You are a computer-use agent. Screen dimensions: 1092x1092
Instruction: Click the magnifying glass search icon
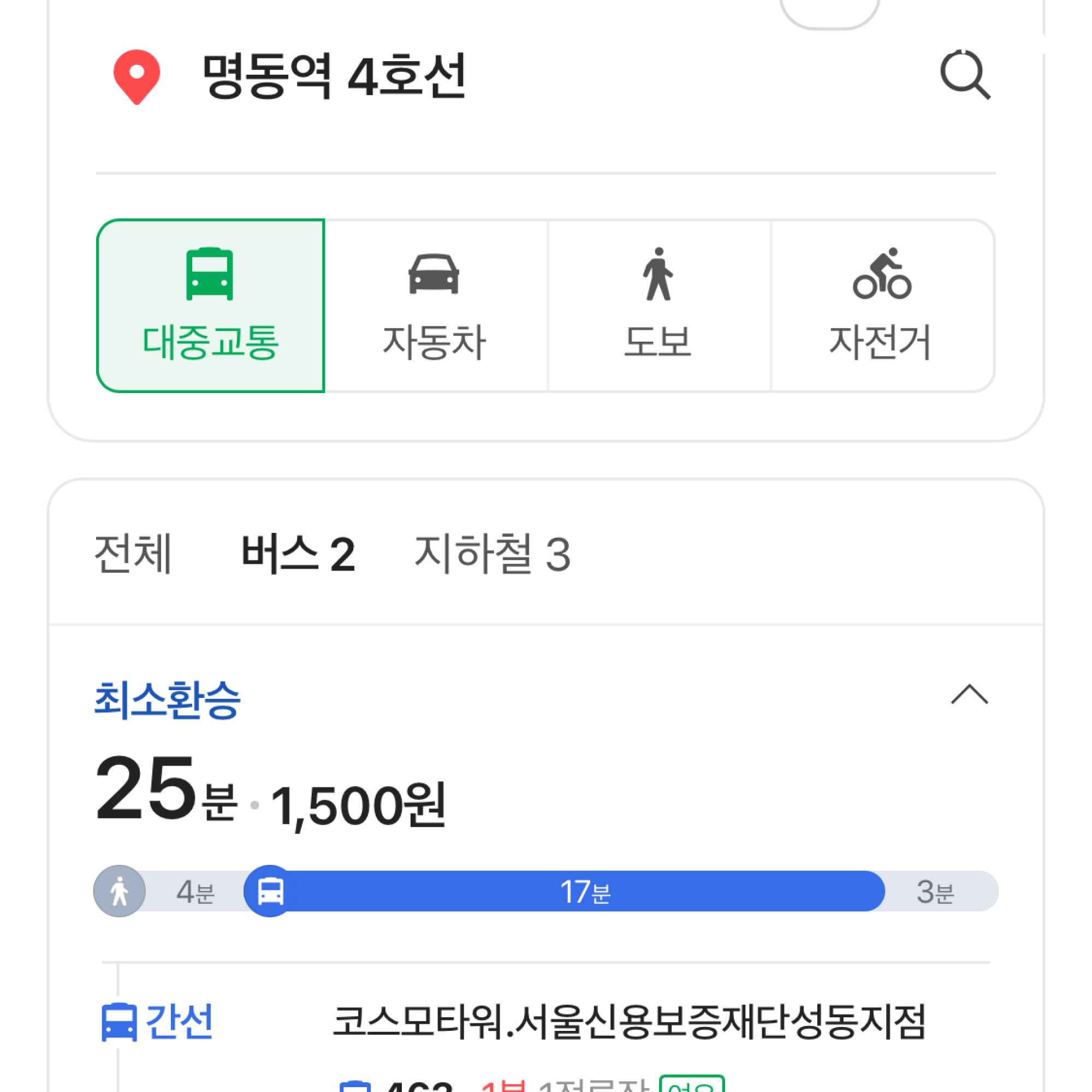(x=964, y=75)
